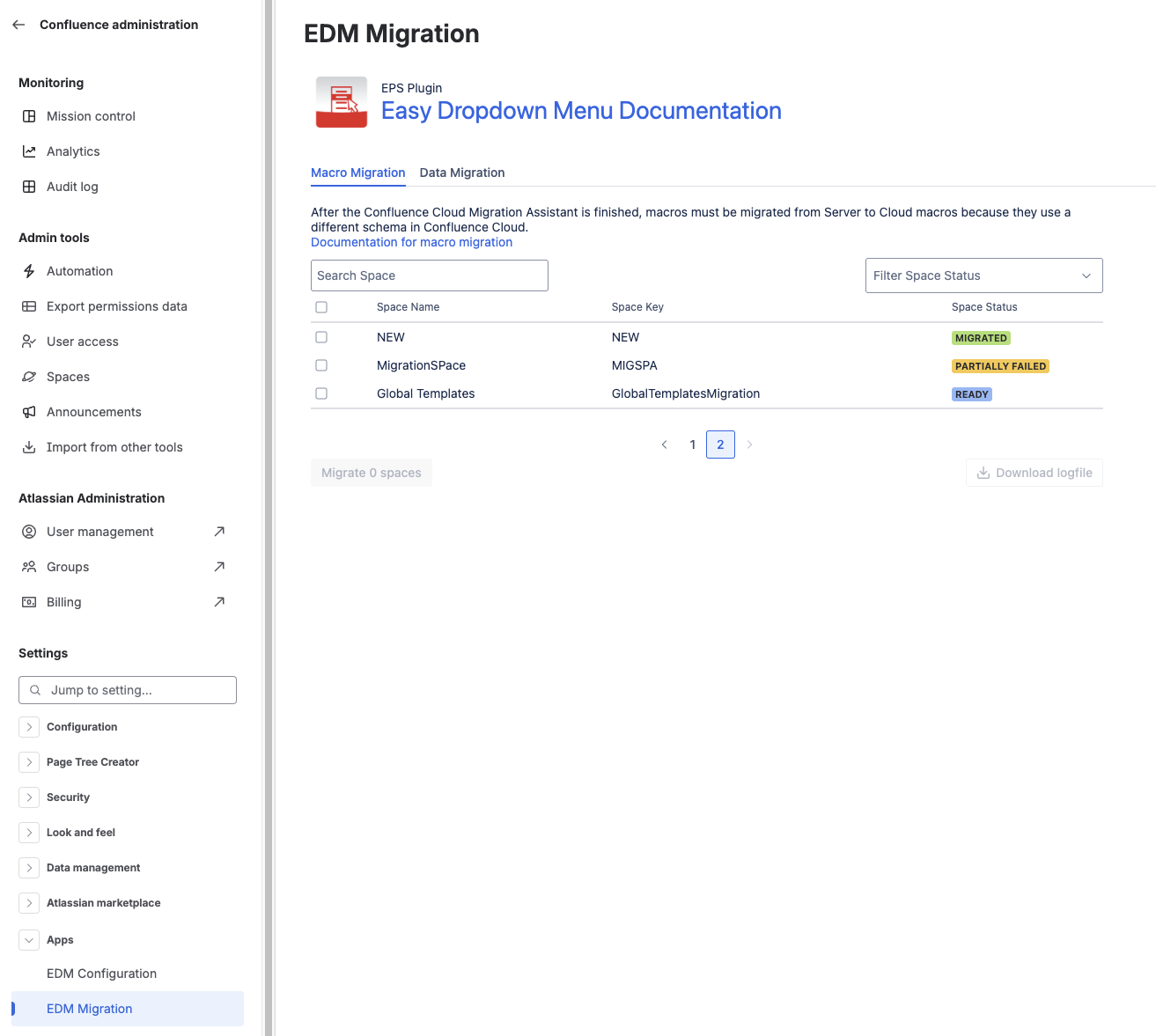Expand the Atlassian marketplace section
Viewport: 1156px width, 1036px height.
[29, 903]
